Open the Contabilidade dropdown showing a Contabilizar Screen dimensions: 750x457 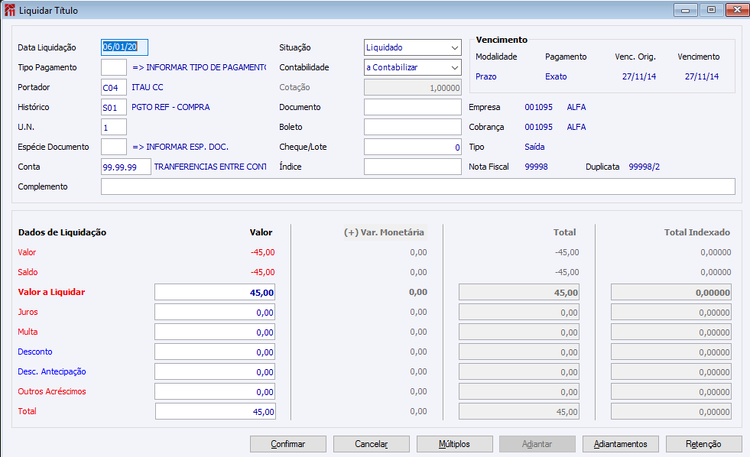pyautogui.click(x=412, y=67)
